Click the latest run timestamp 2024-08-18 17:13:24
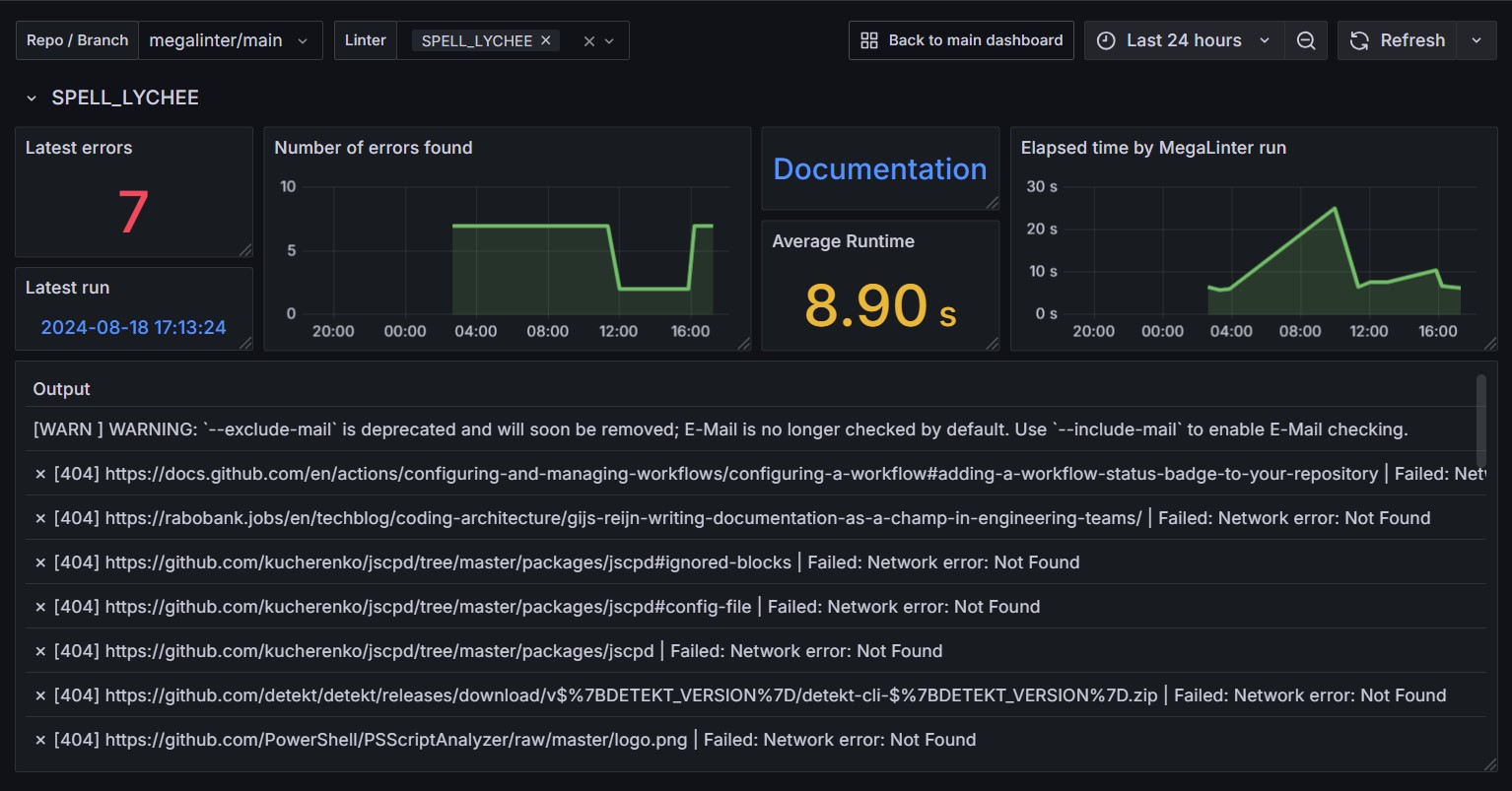1512x791 pixels. [133, 327]
